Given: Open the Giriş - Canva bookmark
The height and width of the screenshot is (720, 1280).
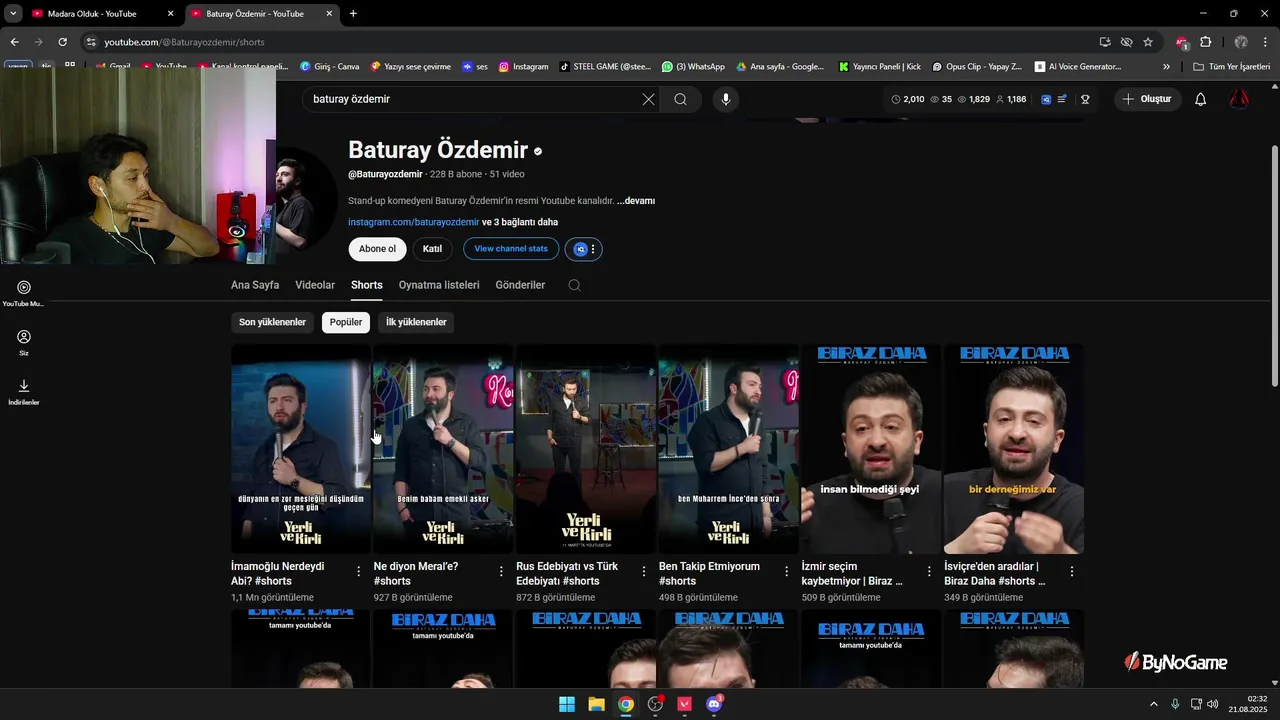Looking at the screenshot, I should 329,67.
